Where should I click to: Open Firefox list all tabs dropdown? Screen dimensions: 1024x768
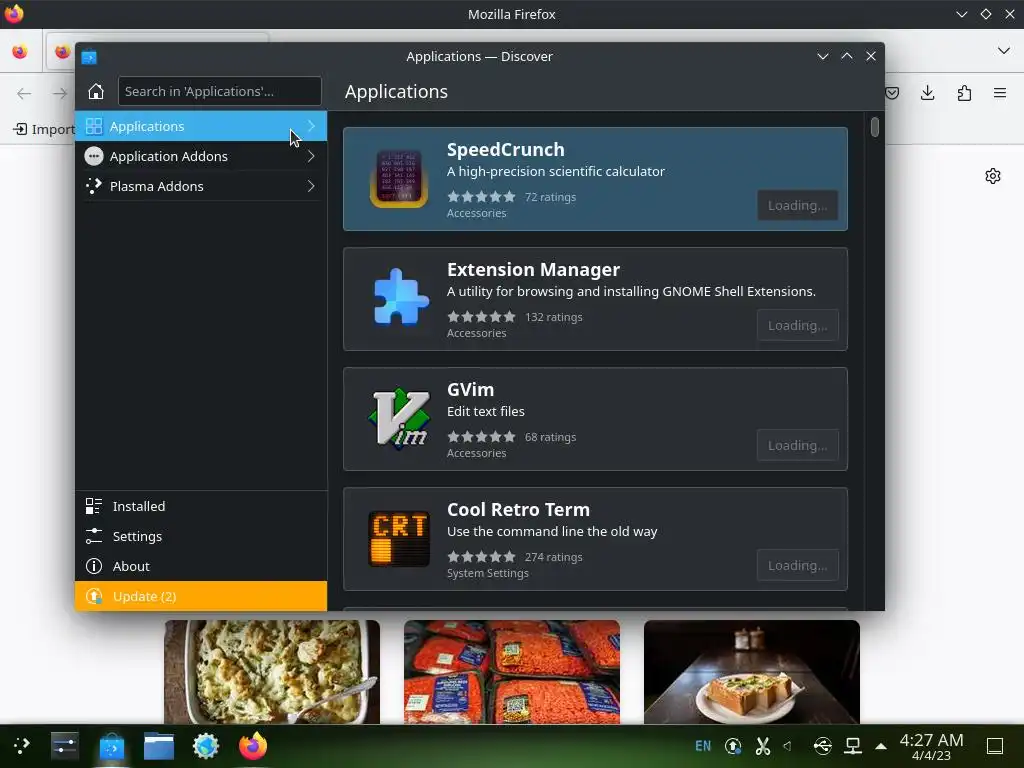(x=1004, y=50)
